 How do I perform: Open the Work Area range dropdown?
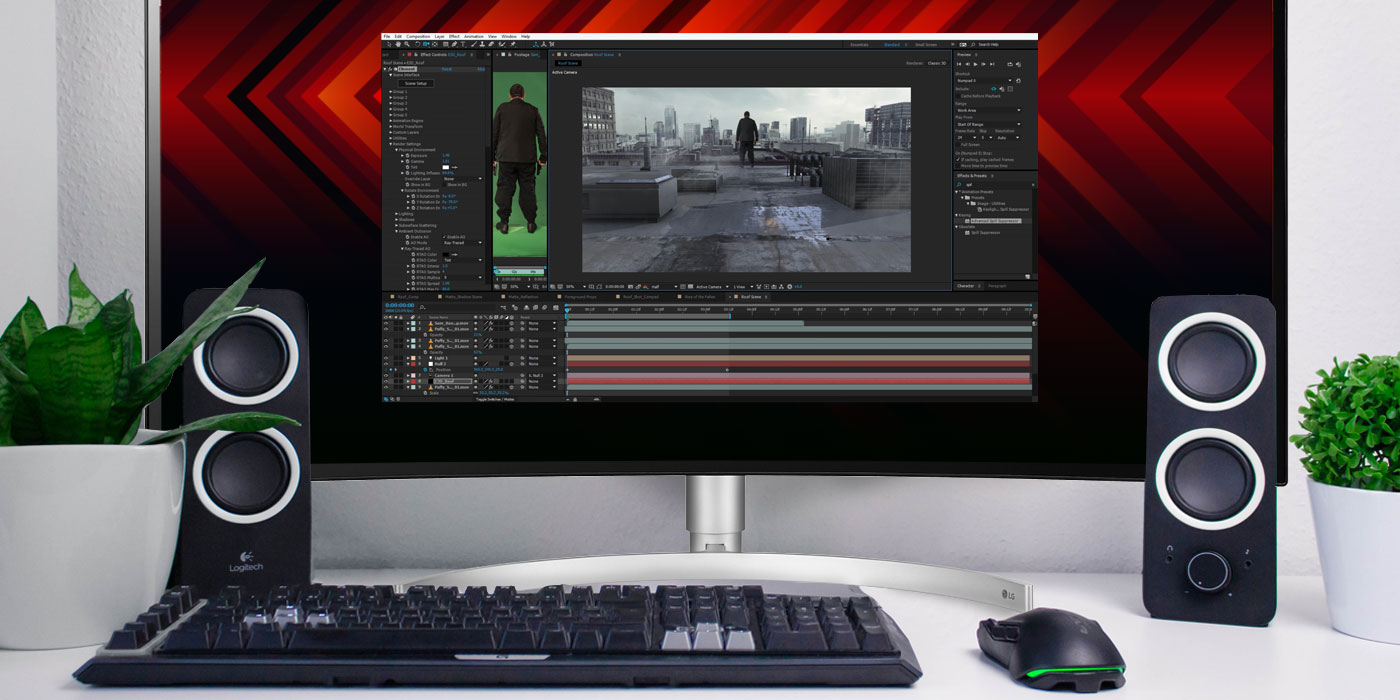(988, 110)
